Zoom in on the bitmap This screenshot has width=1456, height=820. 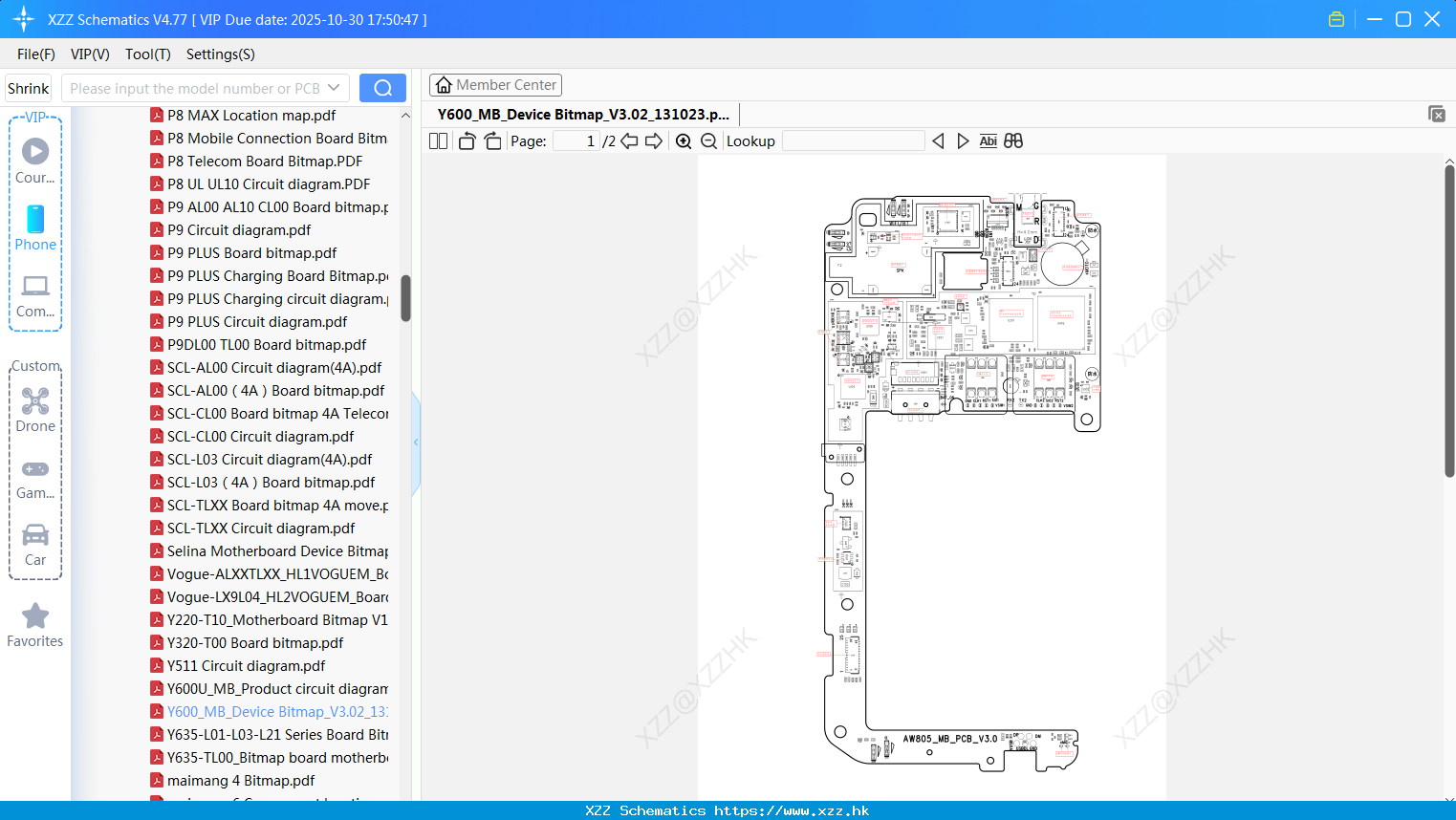[x=684, y=140]
